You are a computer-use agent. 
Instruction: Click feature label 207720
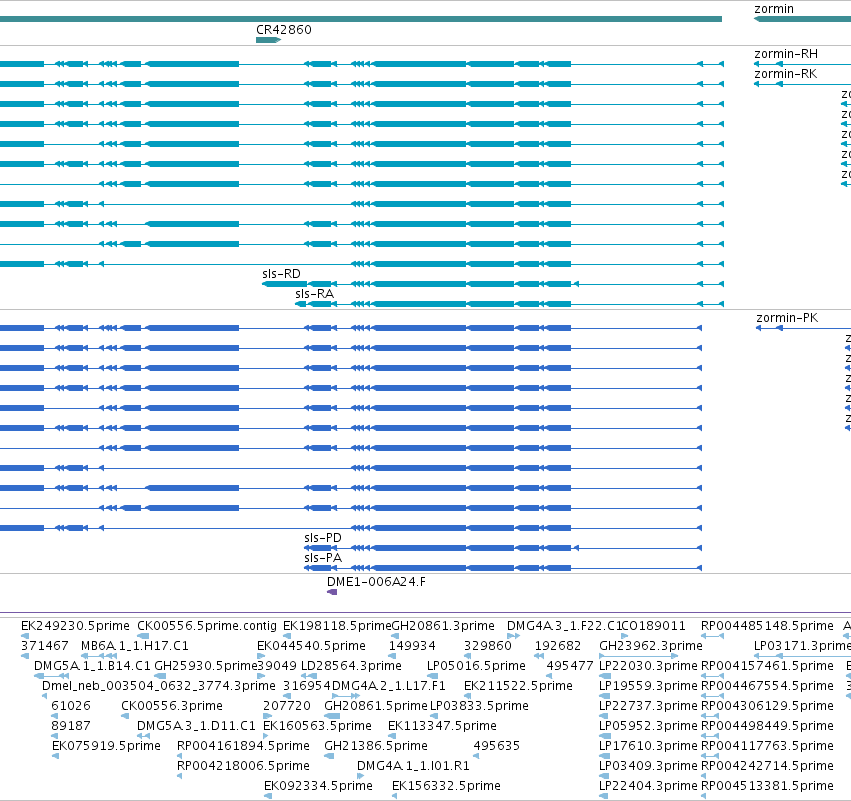pos(287,705)
